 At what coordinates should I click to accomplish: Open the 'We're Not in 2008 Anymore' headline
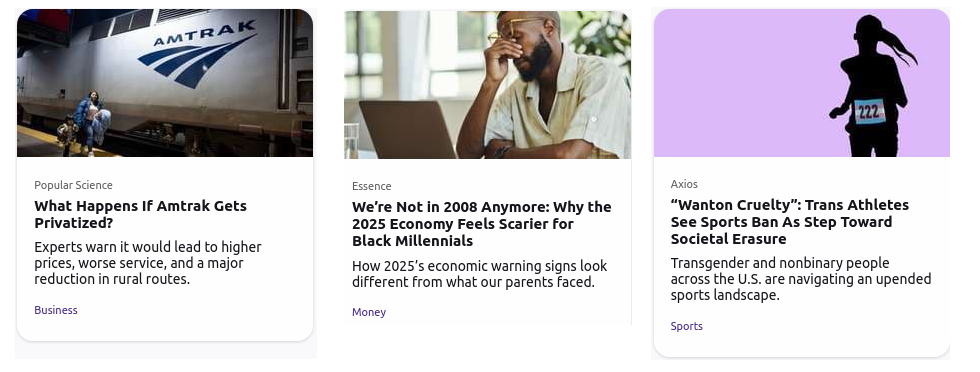[x=481, y=224]
